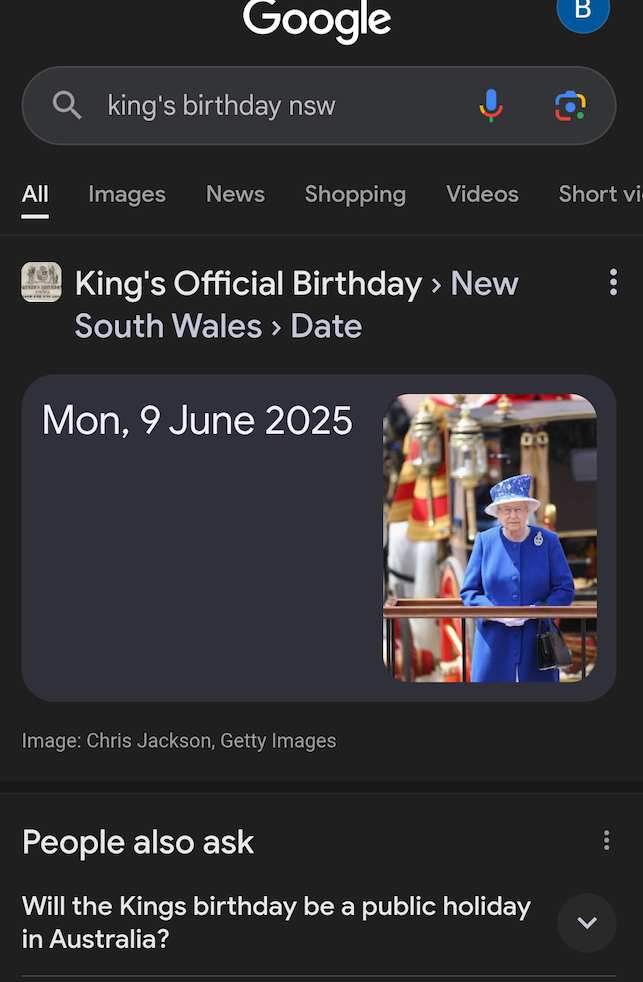Switch to the News tab
Image resolution: width=643 pixels, height=982 pixels.
click(235, 194)
